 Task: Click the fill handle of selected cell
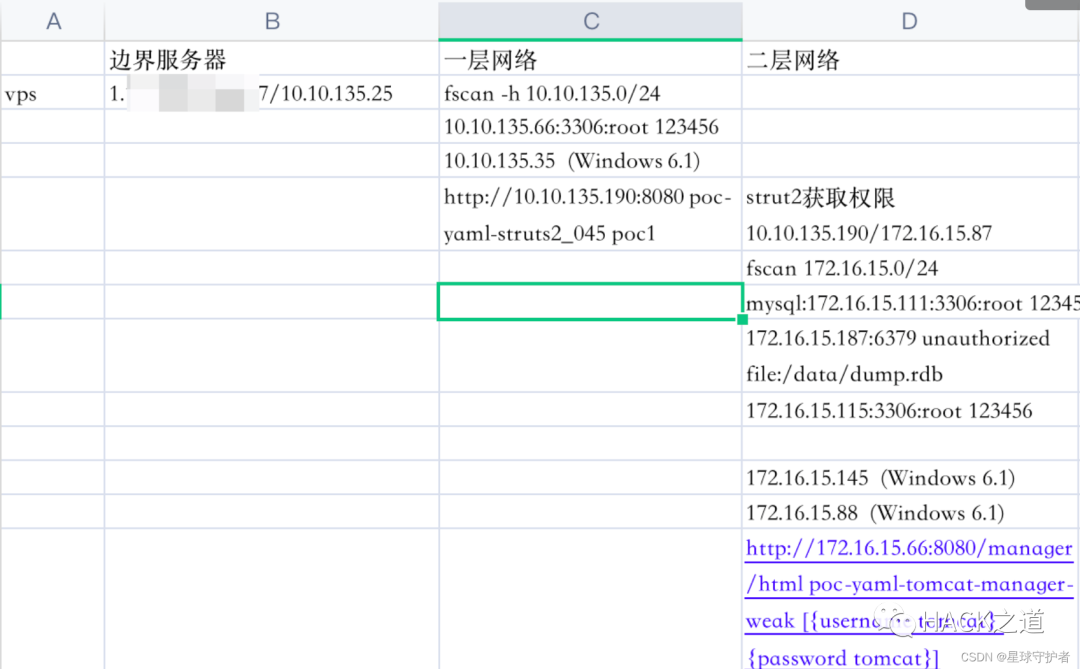click(x=742, y=319)
